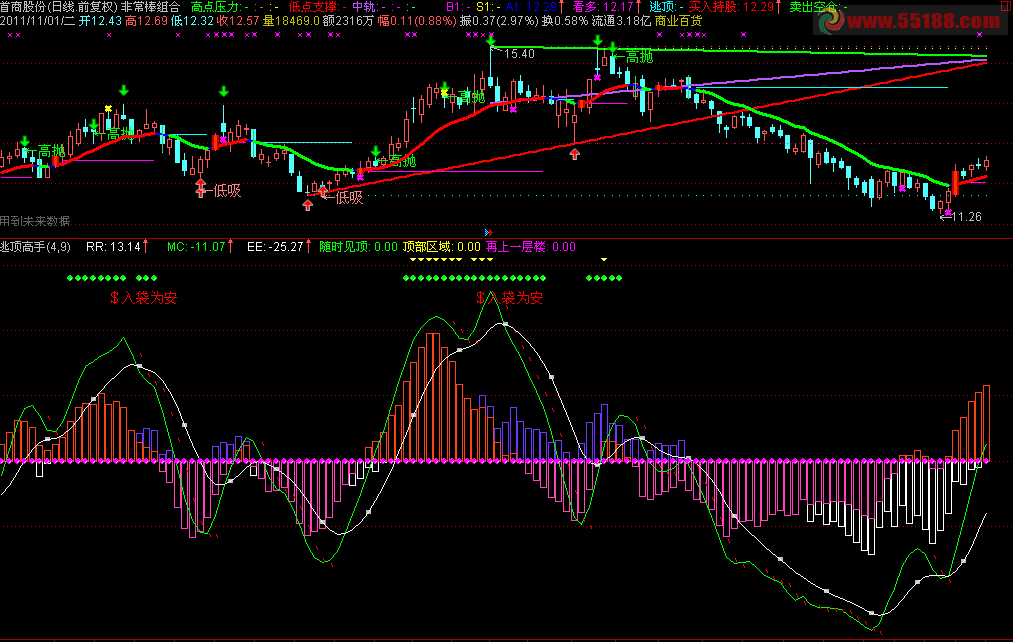Click the yellow cross marker above the candles
1013x642 pixels.
108,108
